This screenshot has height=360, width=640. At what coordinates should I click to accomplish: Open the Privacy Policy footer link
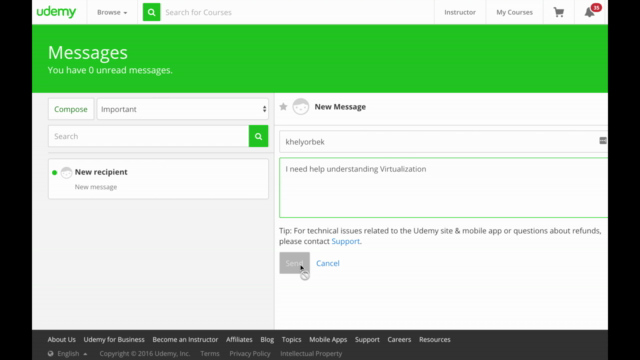(250, 353)
